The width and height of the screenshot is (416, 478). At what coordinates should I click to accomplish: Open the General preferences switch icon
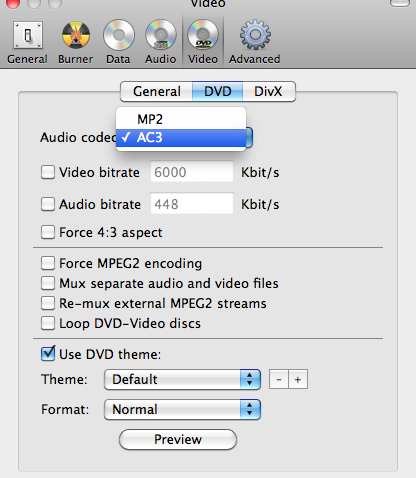[x=28, y=35]
